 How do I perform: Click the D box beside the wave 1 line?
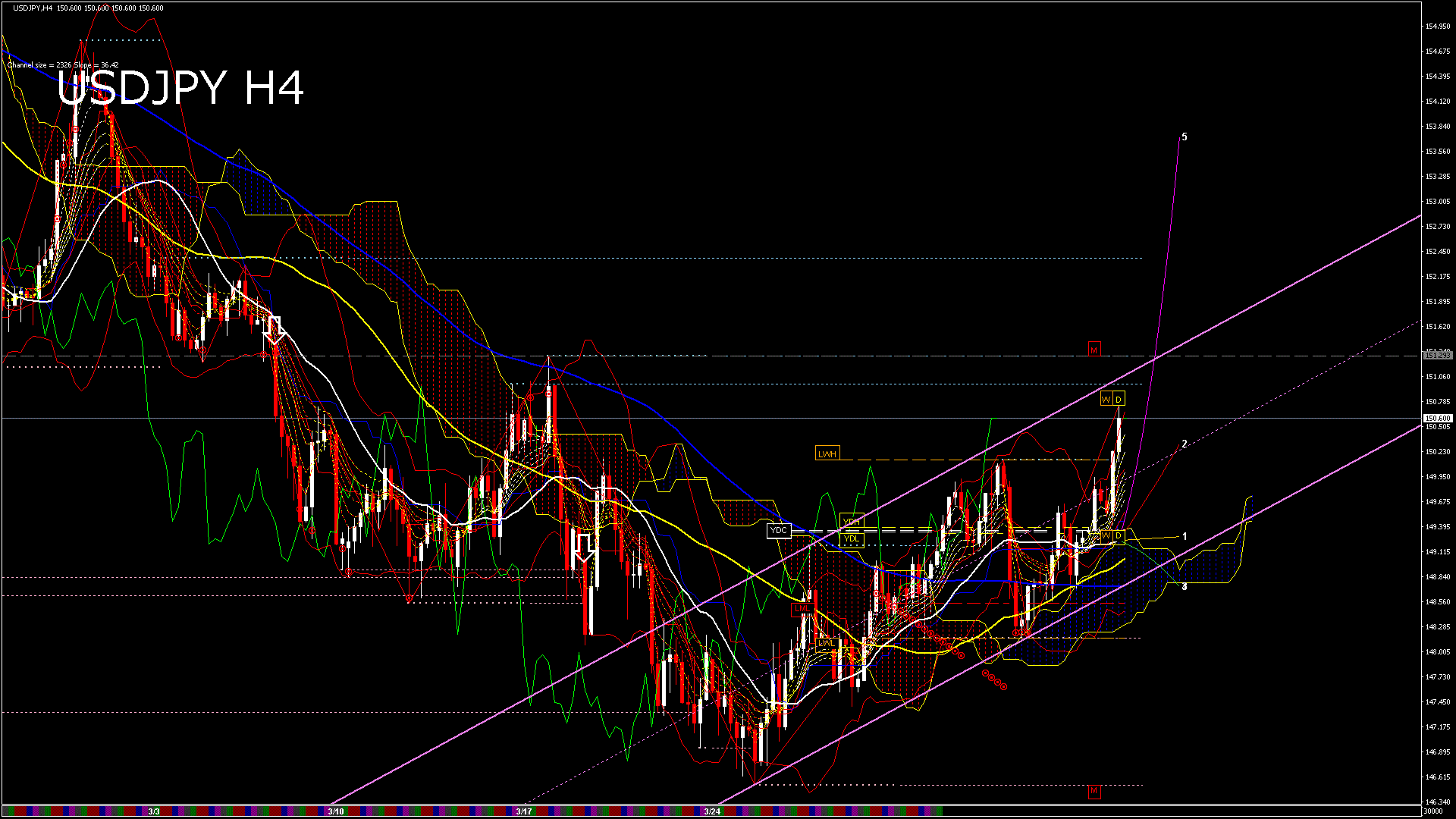[1119, 536]
